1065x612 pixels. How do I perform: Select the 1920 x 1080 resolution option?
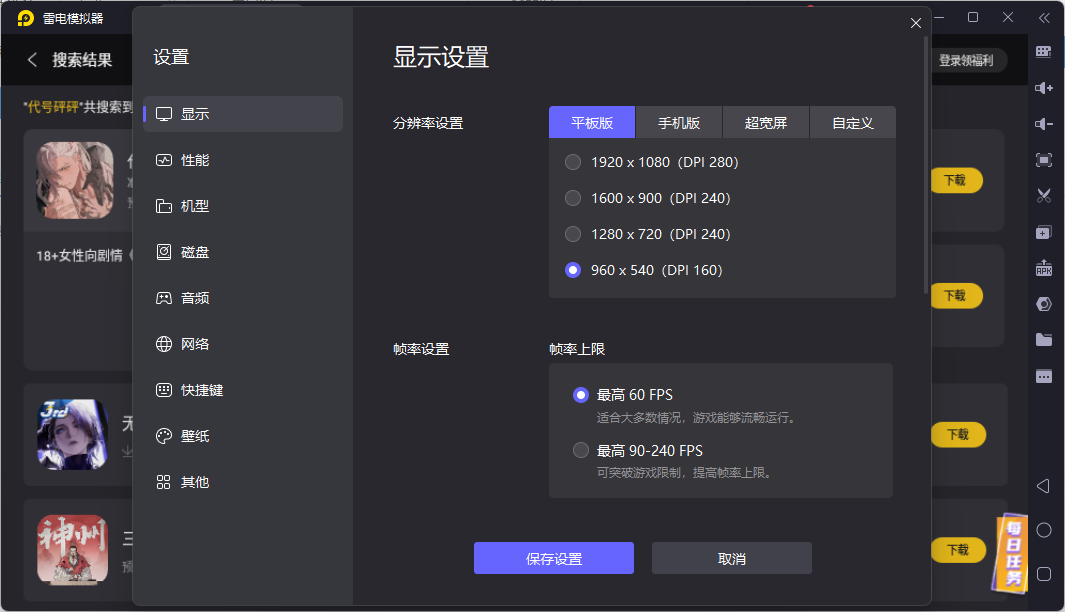coord(573,162)
